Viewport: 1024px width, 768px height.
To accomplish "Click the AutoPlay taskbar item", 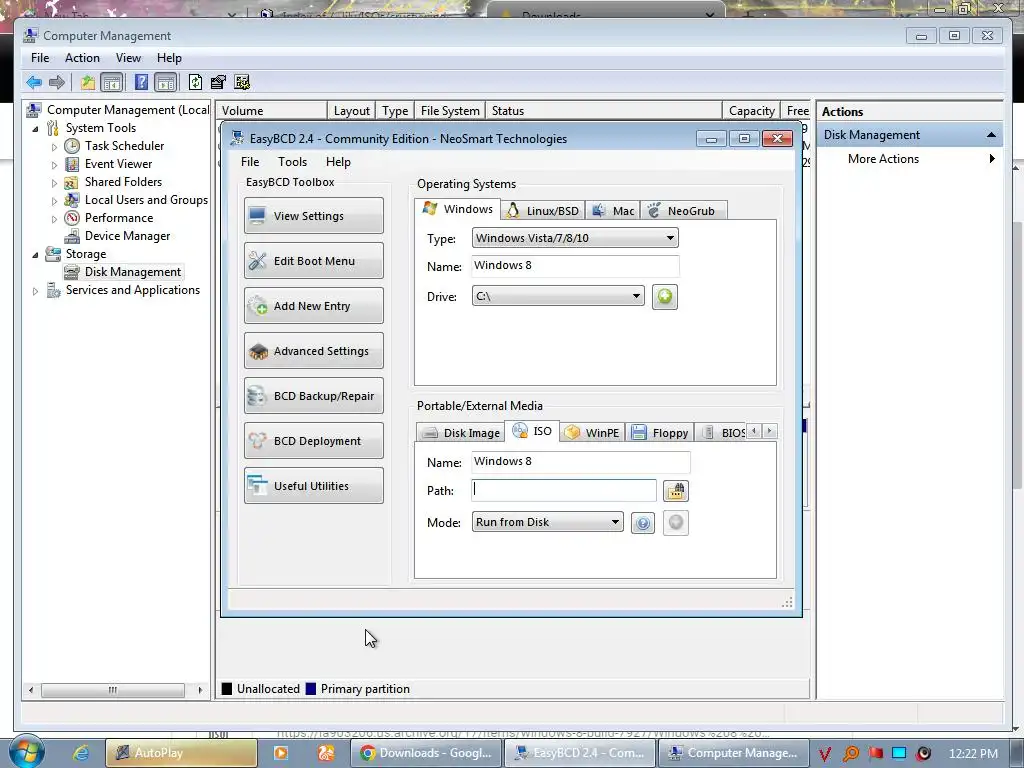I will click(181, 753).
